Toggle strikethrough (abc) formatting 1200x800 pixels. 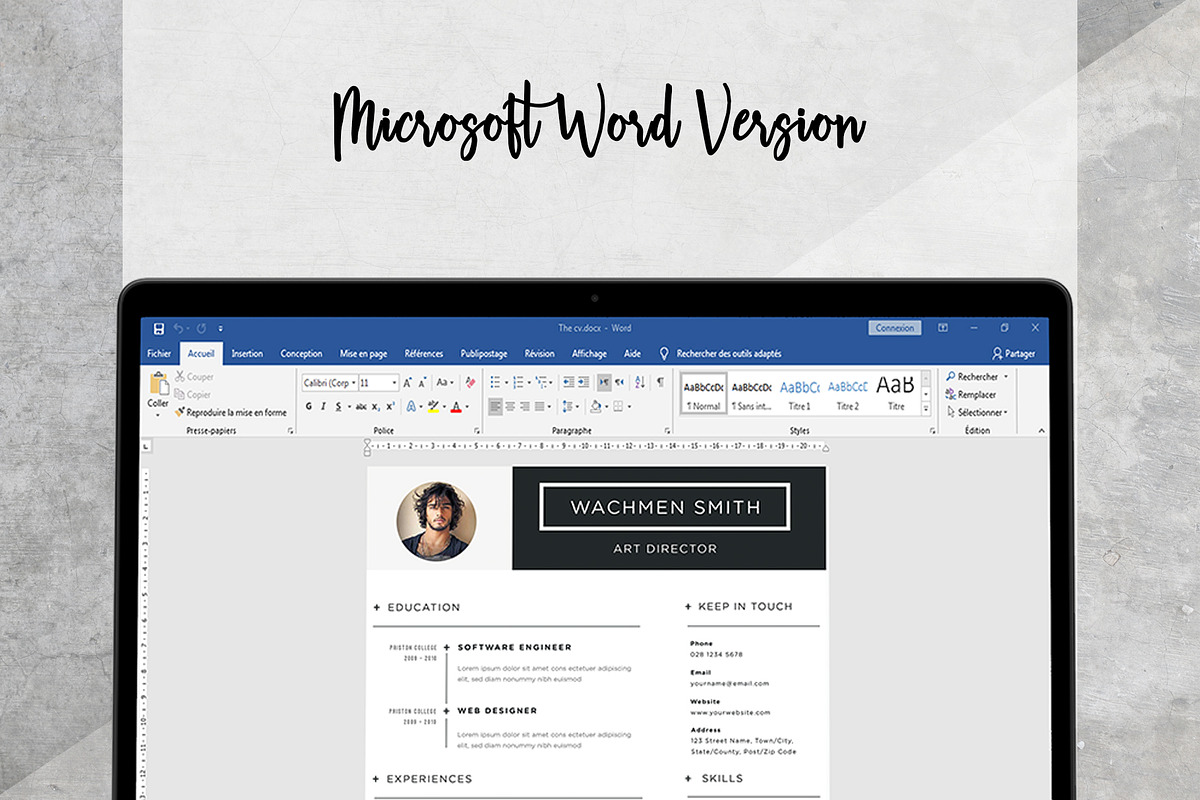pos(361,407)
